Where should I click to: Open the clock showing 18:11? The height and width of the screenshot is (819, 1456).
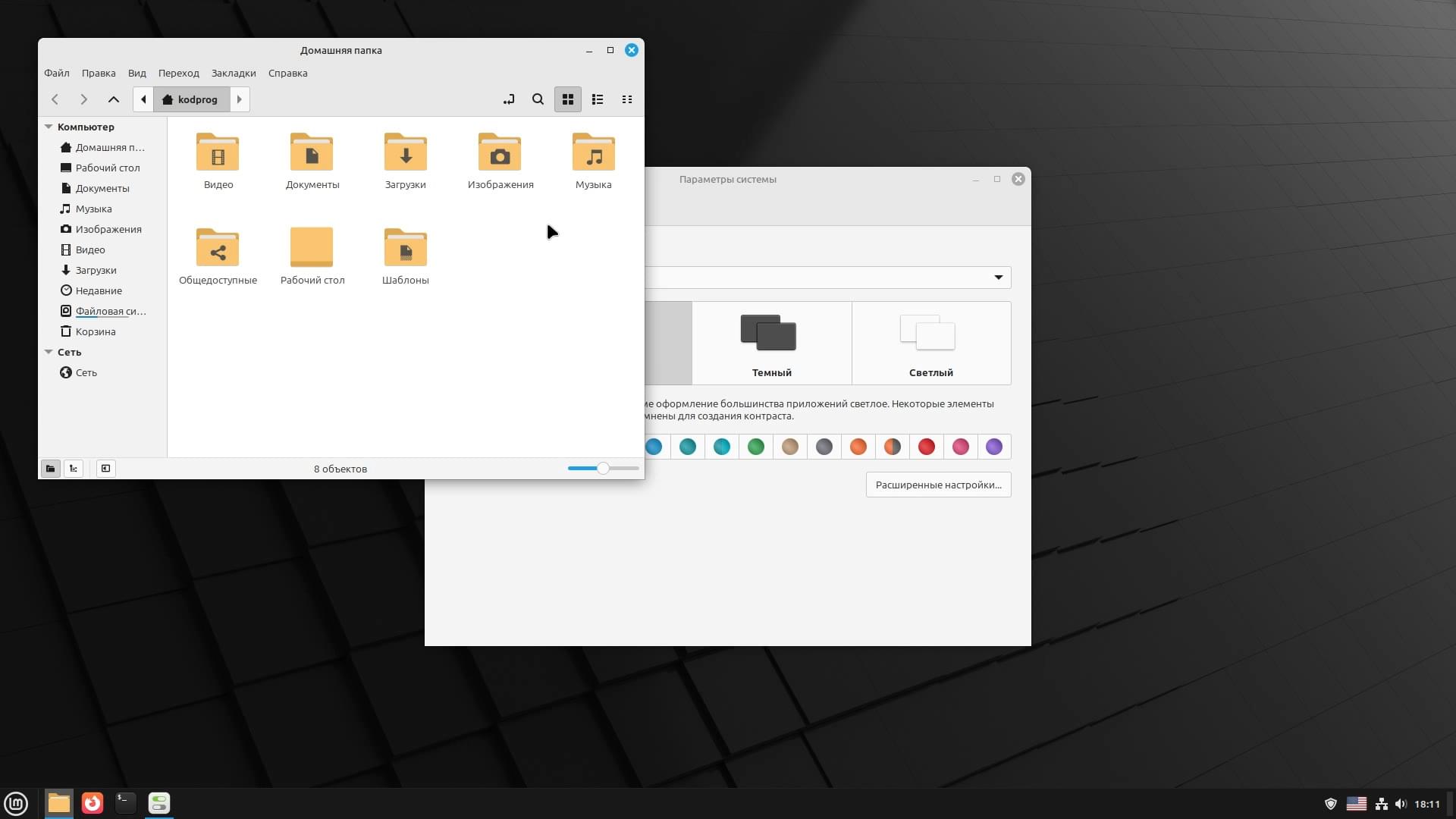click(1426, 804)
